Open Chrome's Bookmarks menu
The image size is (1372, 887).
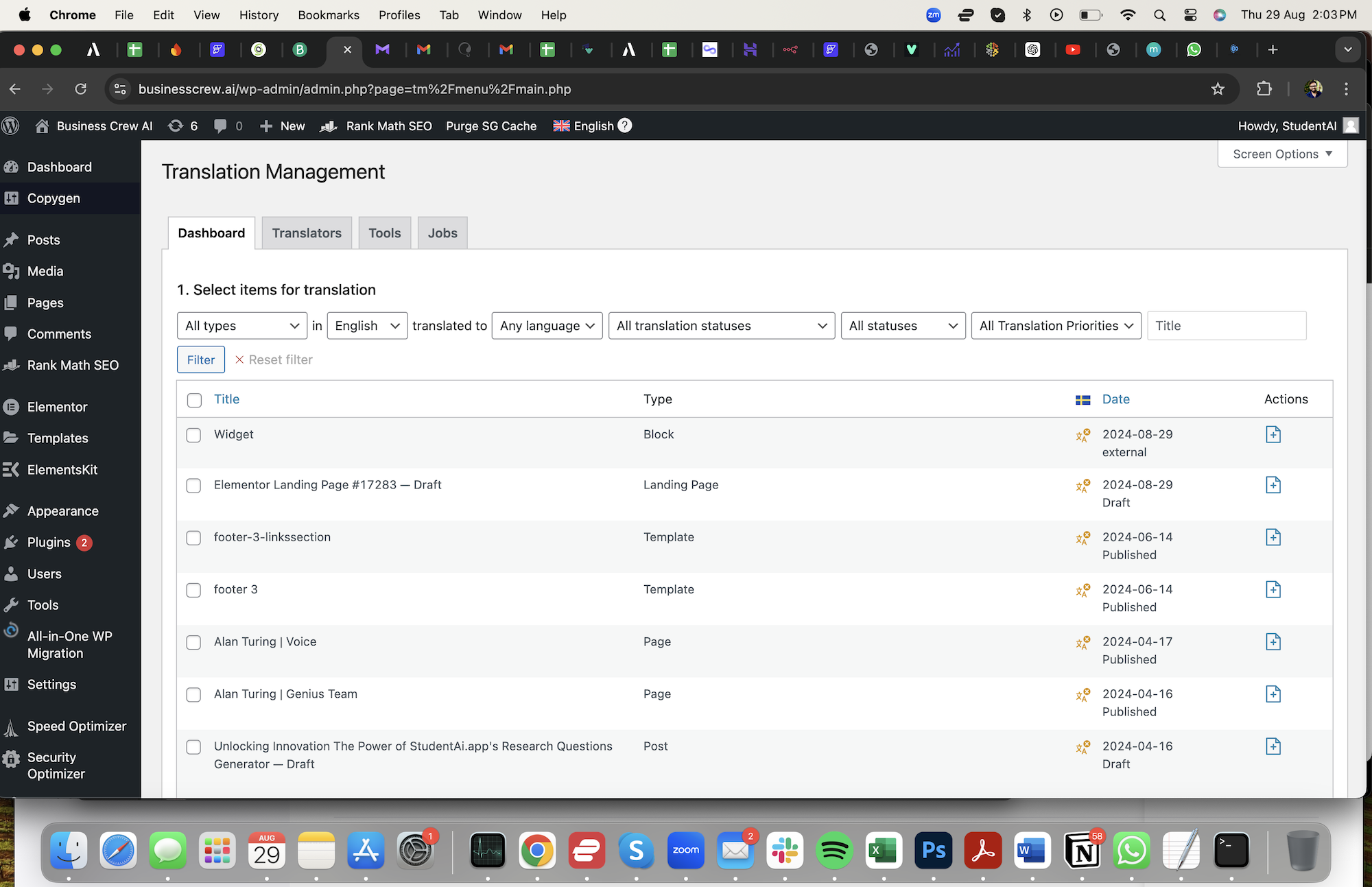(328, 15)
